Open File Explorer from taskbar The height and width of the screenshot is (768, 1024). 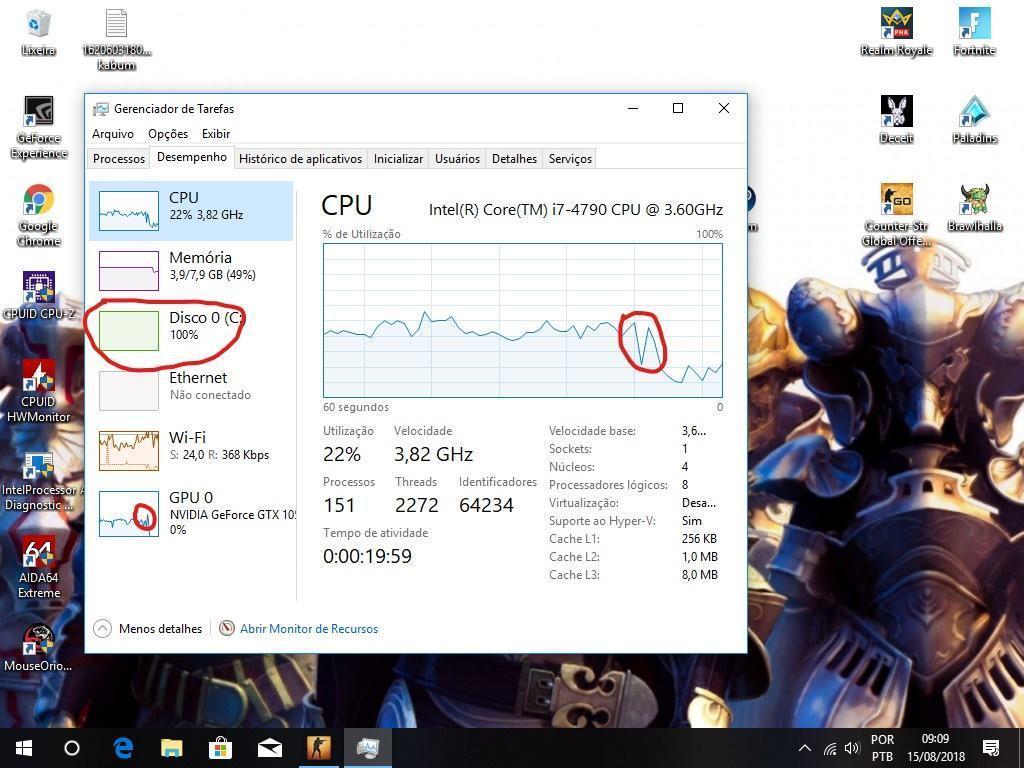pos(172,748)
